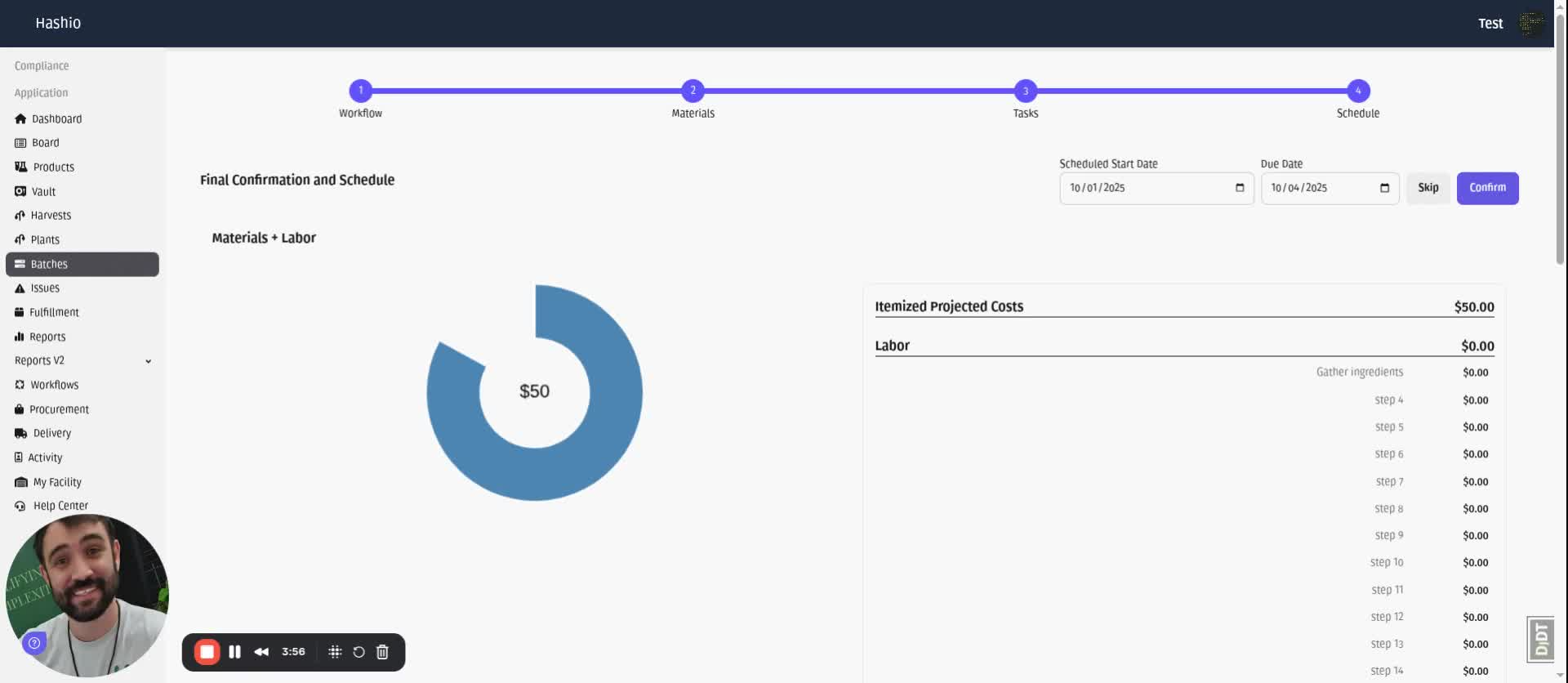Open the Issues warning triangle icon

coord(20,288)
